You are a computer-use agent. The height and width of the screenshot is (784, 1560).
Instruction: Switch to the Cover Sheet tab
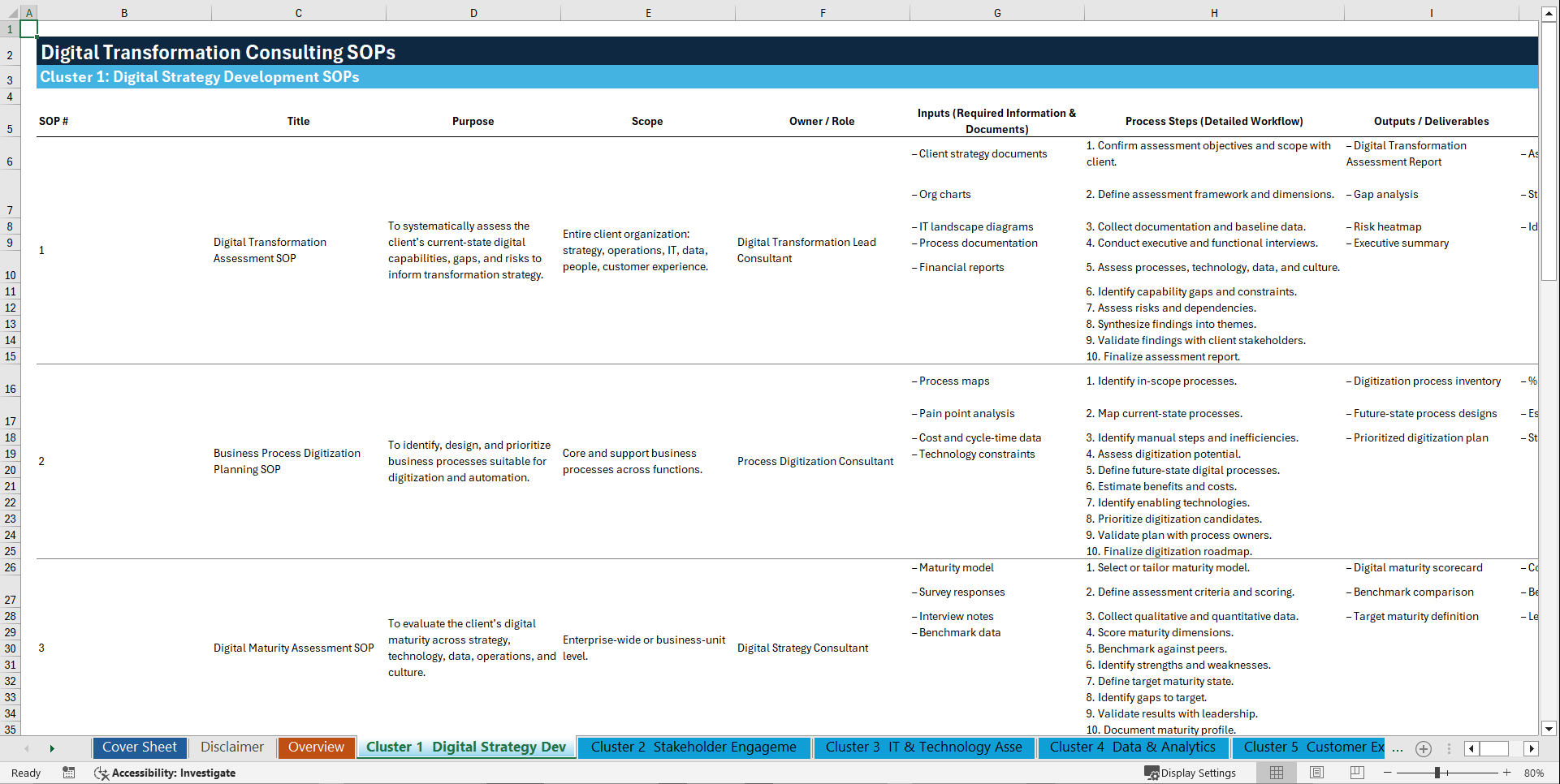pyautogui.click(x=139, y=747)
